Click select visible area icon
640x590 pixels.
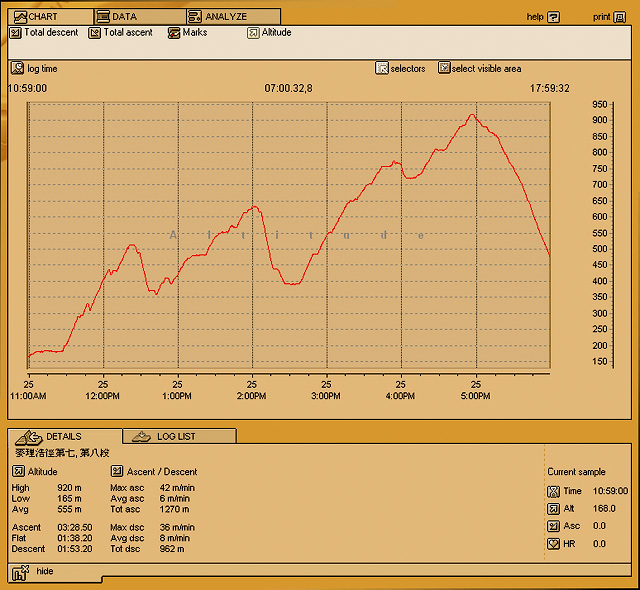point(444,67)
